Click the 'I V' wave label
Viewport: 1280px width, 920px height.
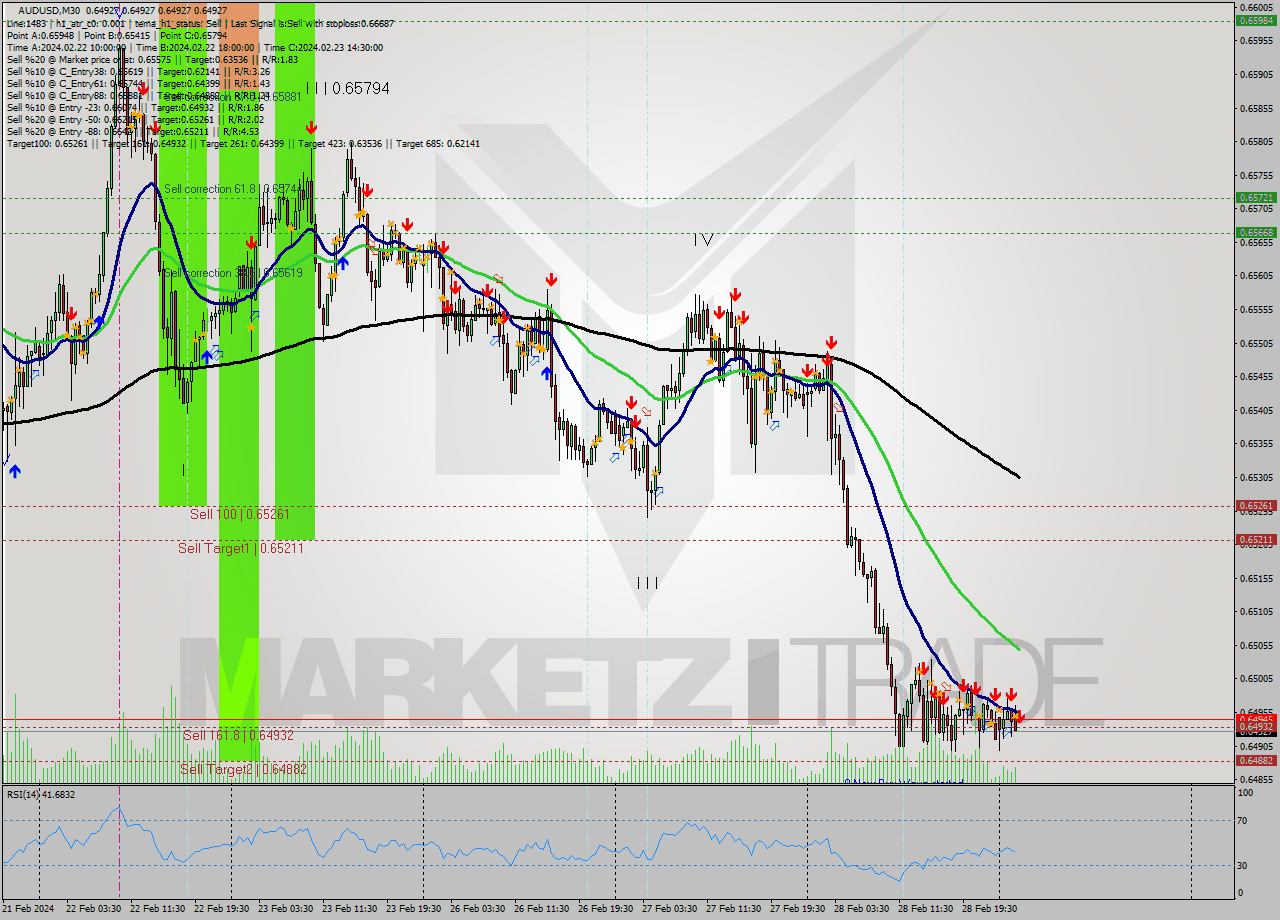[x=703, y=240]
